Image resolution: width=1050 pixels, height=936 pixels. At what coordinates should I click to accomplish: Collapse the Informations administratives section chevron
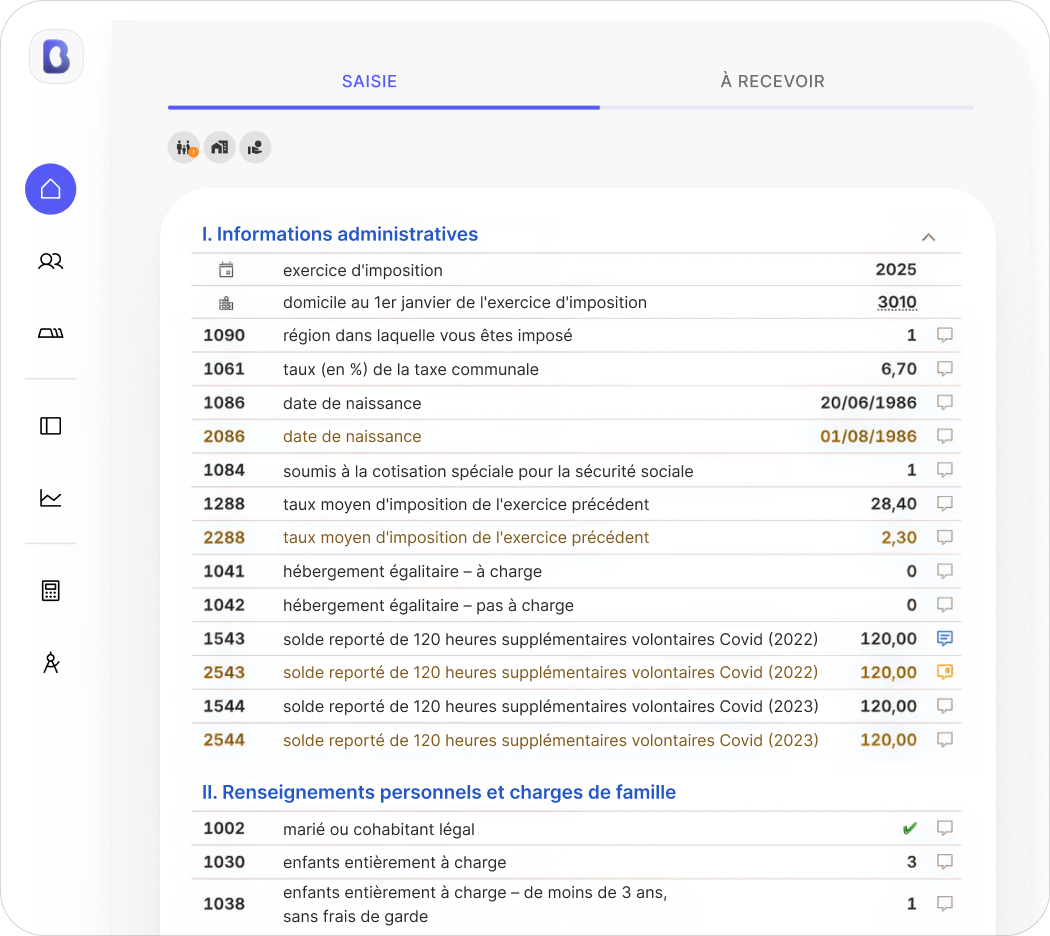click(928, 237)
